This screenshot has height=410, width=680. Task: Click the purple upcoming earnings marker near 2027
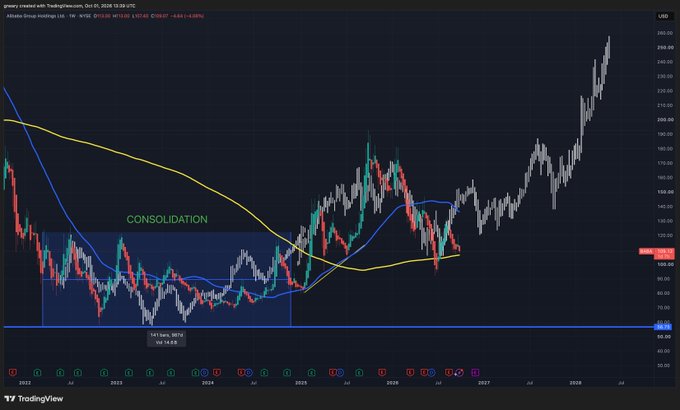click(475, 372)
